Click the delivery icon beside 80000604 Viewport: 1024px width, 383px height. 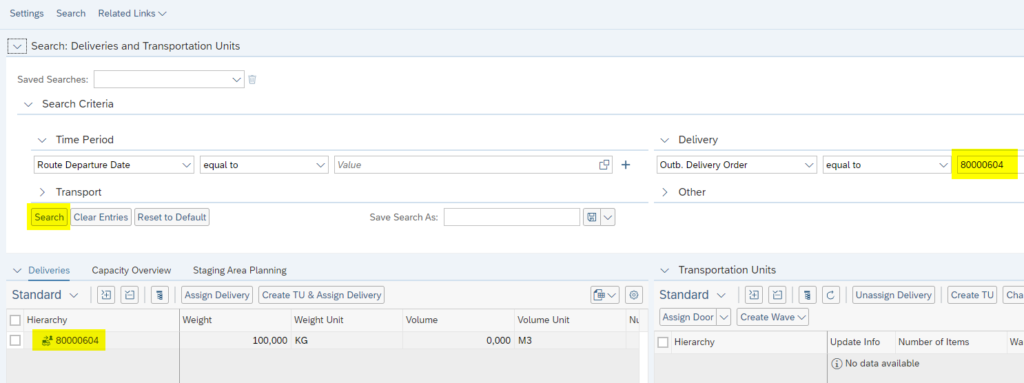click(47, 341)
